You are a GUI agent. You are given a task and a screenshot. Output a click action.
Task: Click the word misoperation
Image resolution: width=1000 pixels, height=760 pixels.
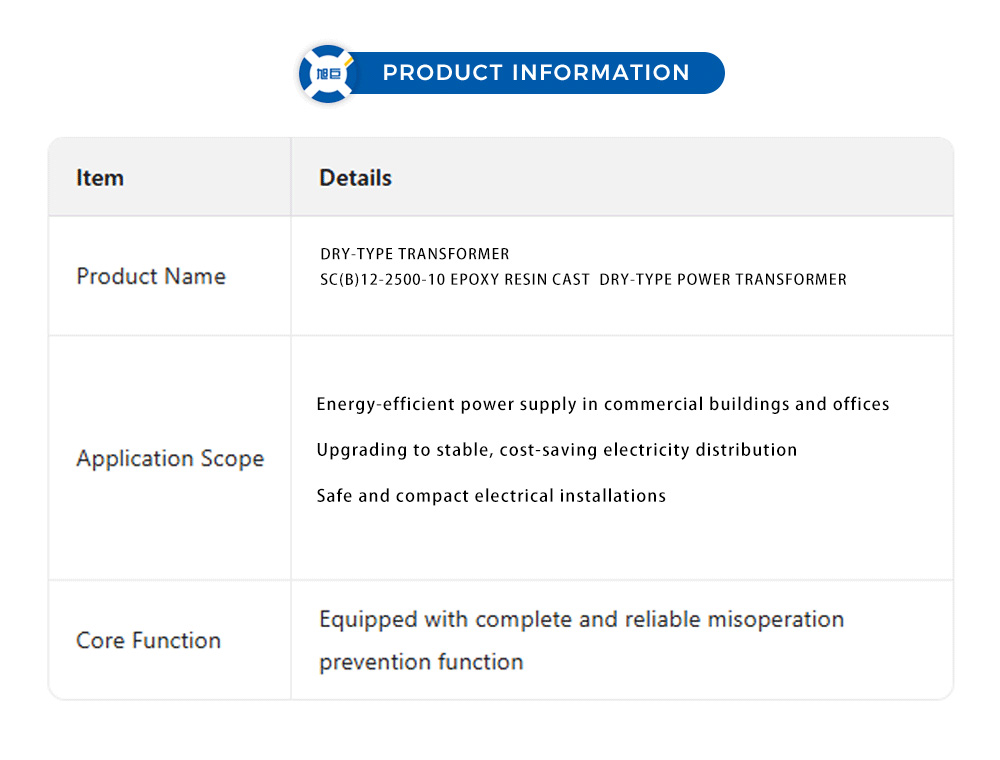775,620
